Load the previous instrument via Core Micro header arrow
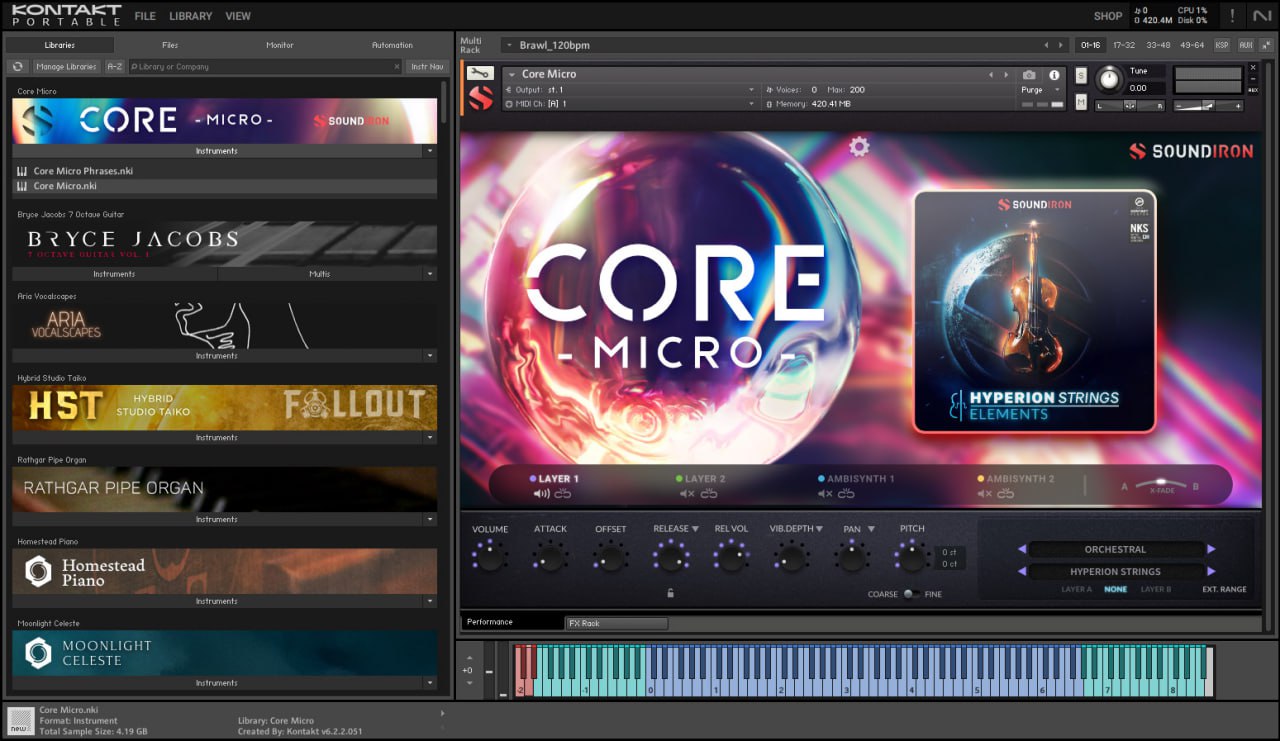This screenshot has width=1280, height=741. 992,75
